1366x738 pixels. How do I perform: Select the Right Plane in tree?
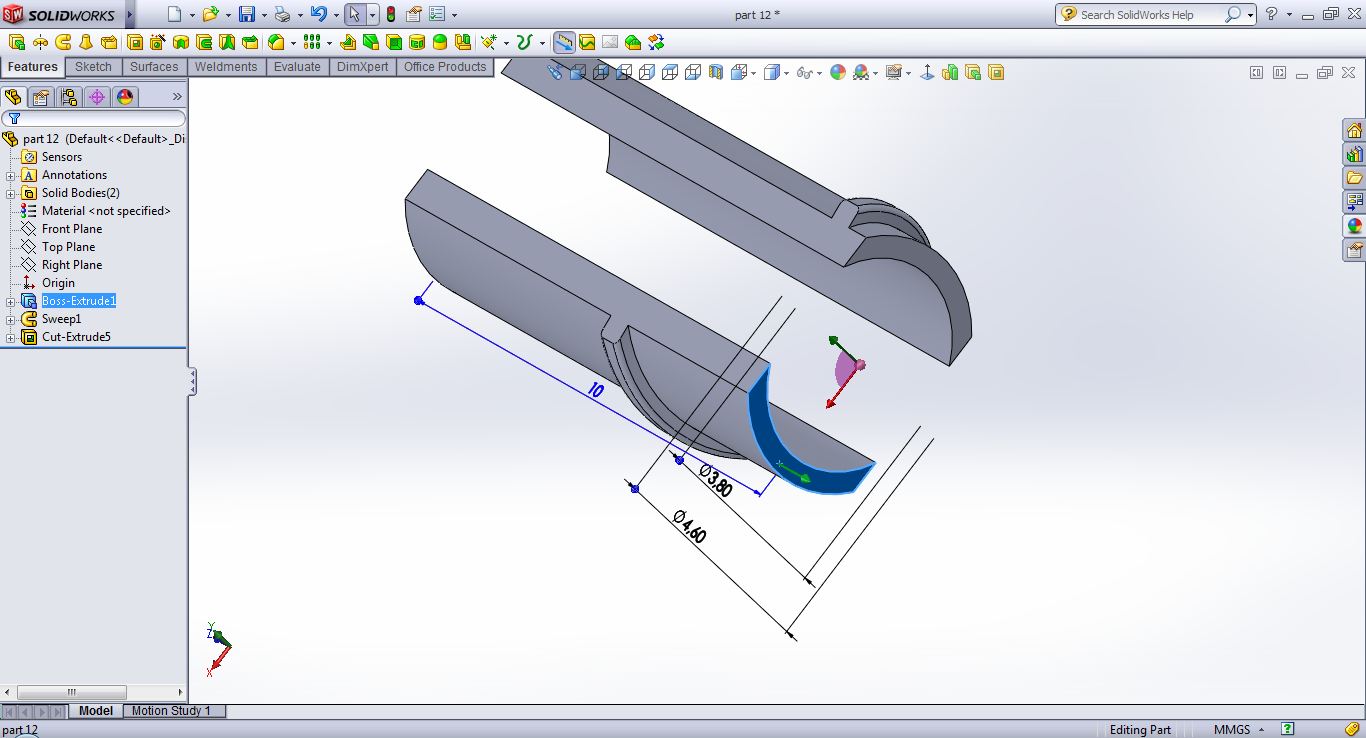[x=72, y=265]
